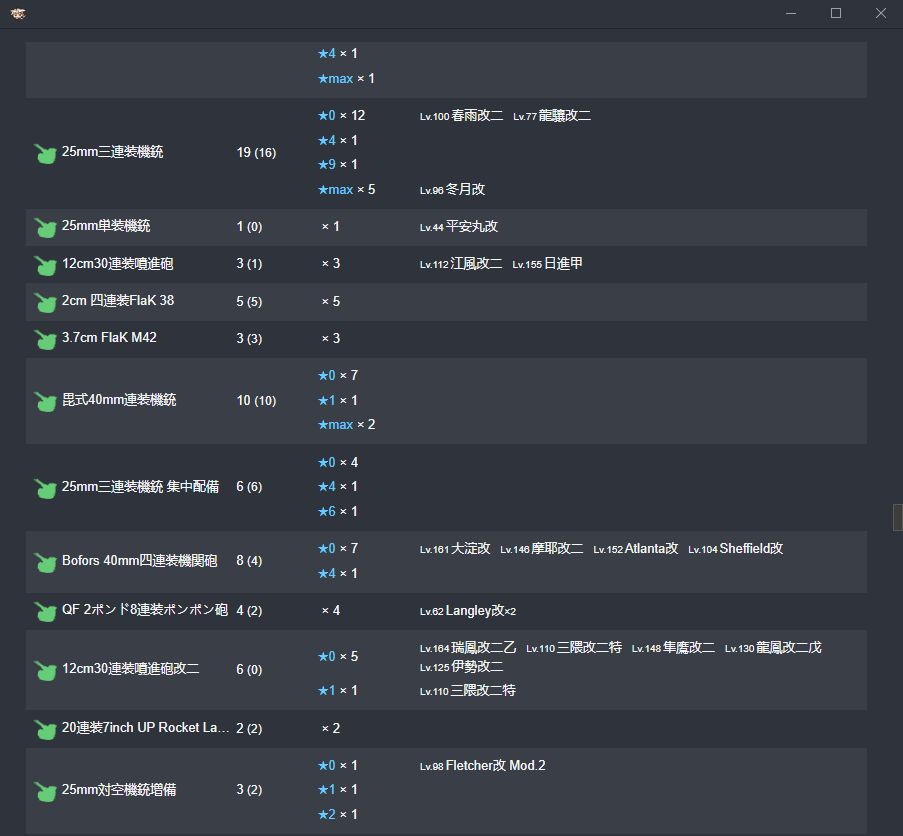Click the count 10 (10)
Screen dimensions: 903x836
(x=256, y=400)
